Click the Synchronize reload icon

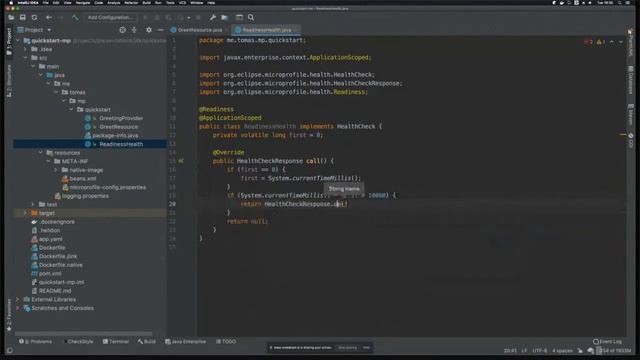pyautogui.click(x=34, y=18)
